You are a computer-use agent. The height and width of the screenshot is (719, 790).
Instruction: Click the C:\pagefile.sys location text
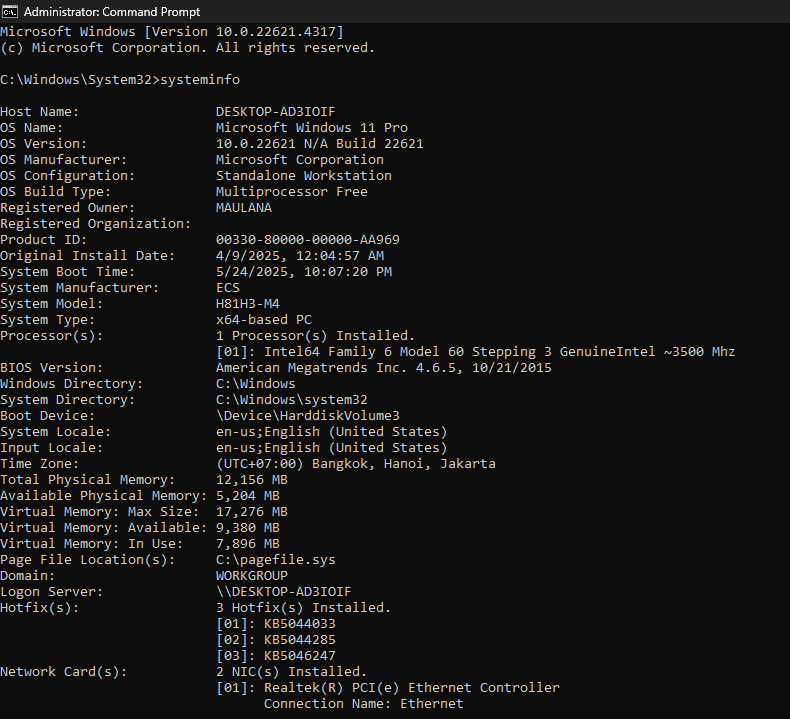pos(276,560)
